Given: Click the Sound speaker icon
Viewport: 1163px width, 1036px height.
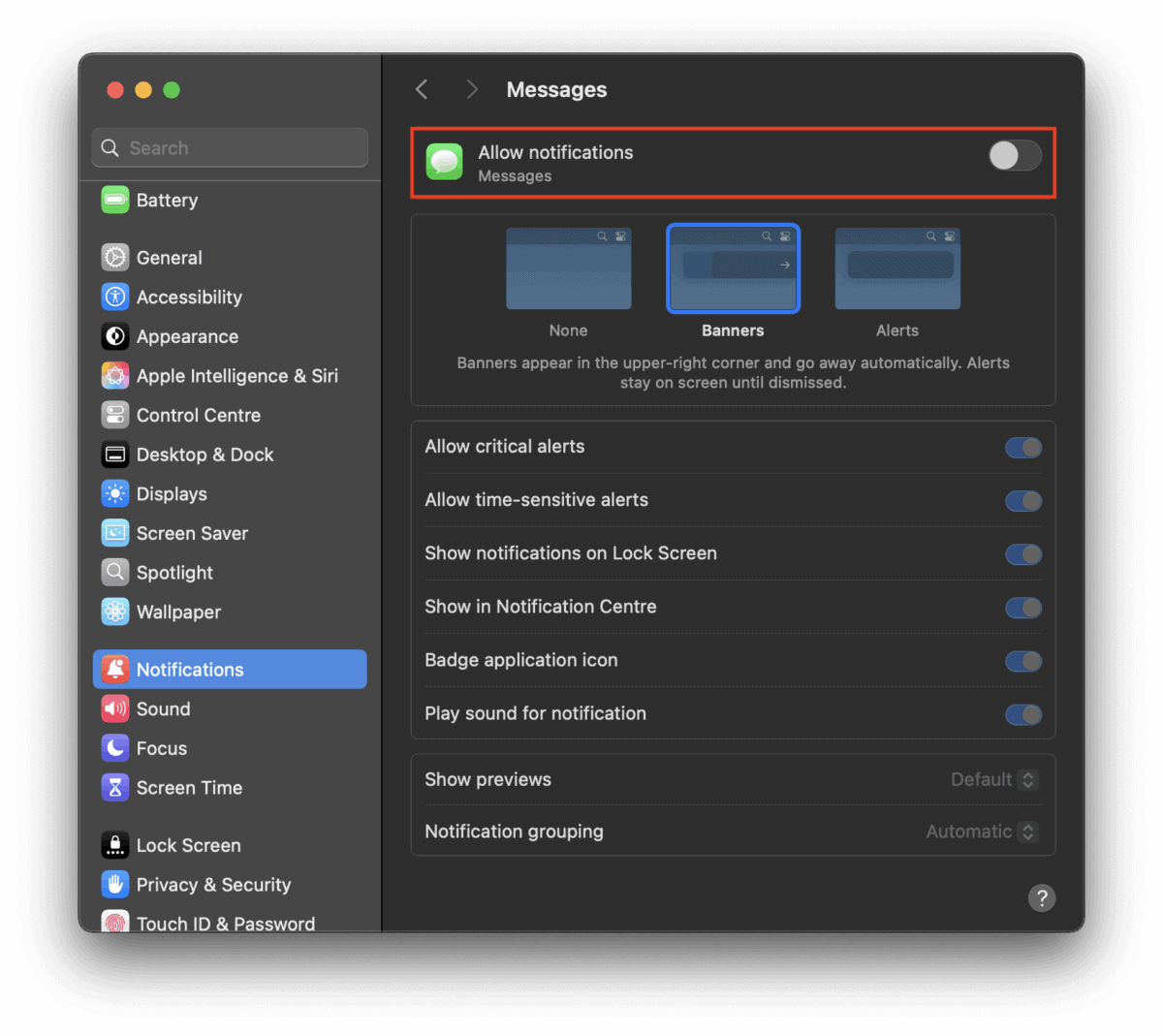Looking at the screenshot, I should pyautogui.click(x=115, y=709).
